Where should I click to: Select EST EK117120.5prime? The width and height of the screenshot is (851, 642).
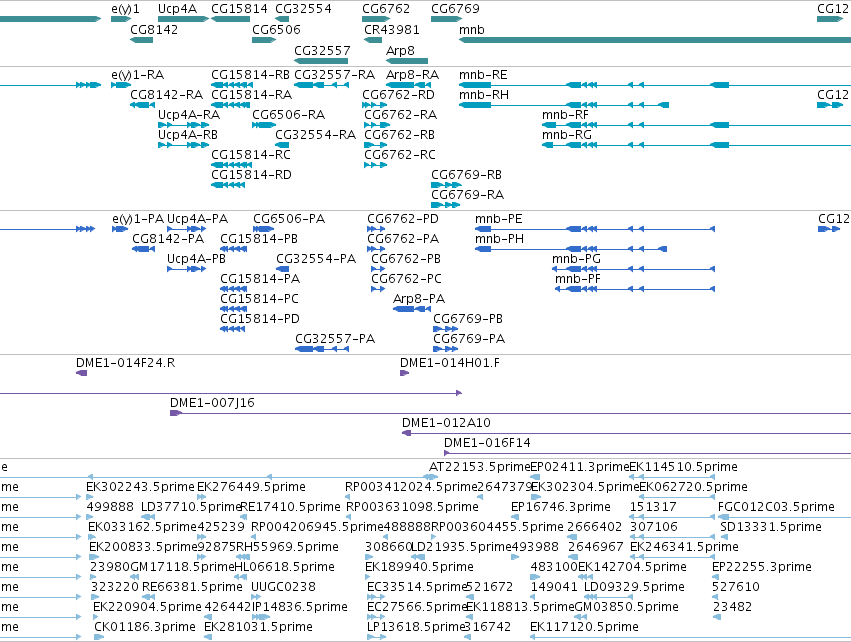point(584,627)
